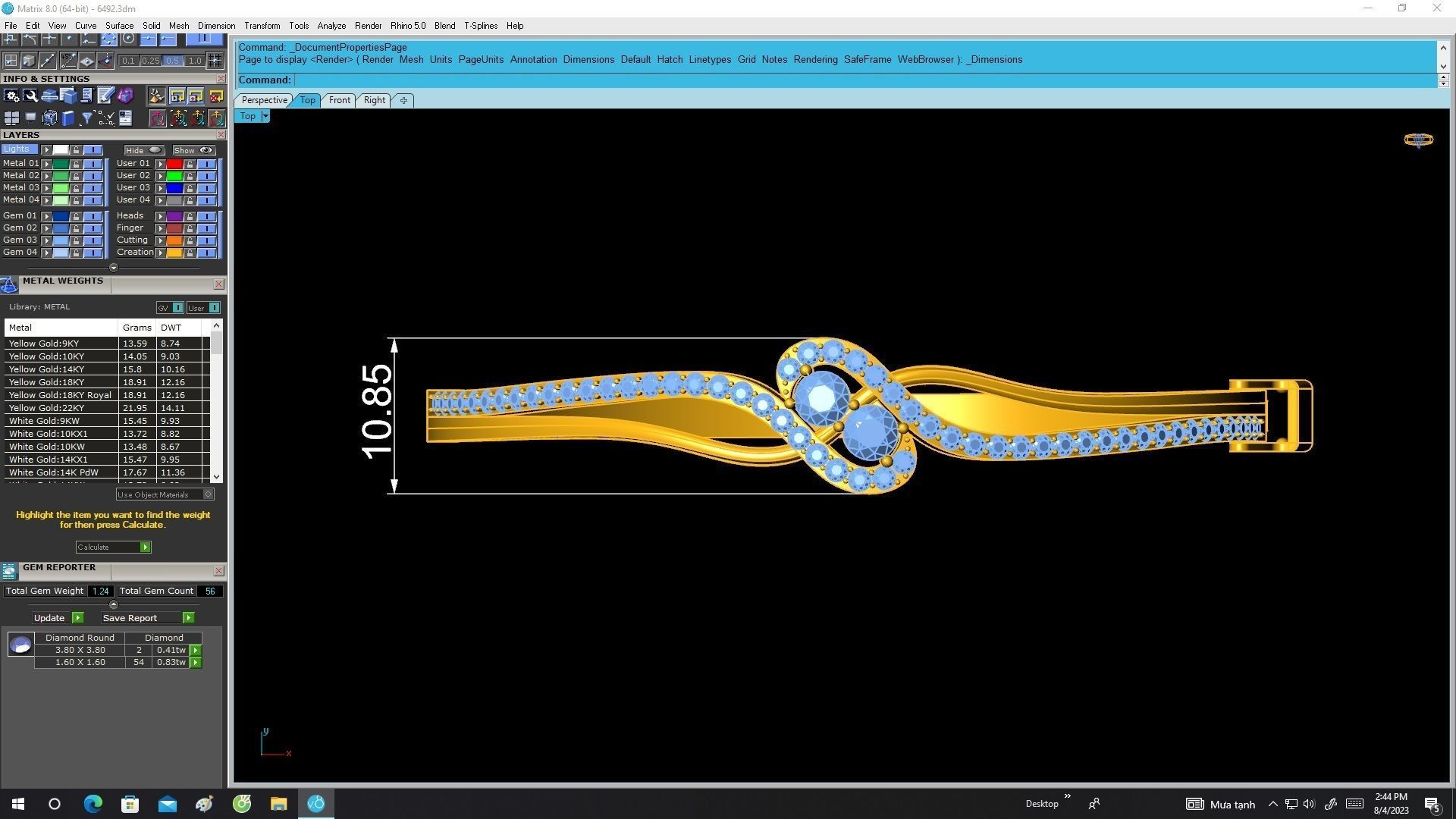Toggle the GV library switch
The height and width of the screenshot is (819, 1456).
(x=177, y=308)
